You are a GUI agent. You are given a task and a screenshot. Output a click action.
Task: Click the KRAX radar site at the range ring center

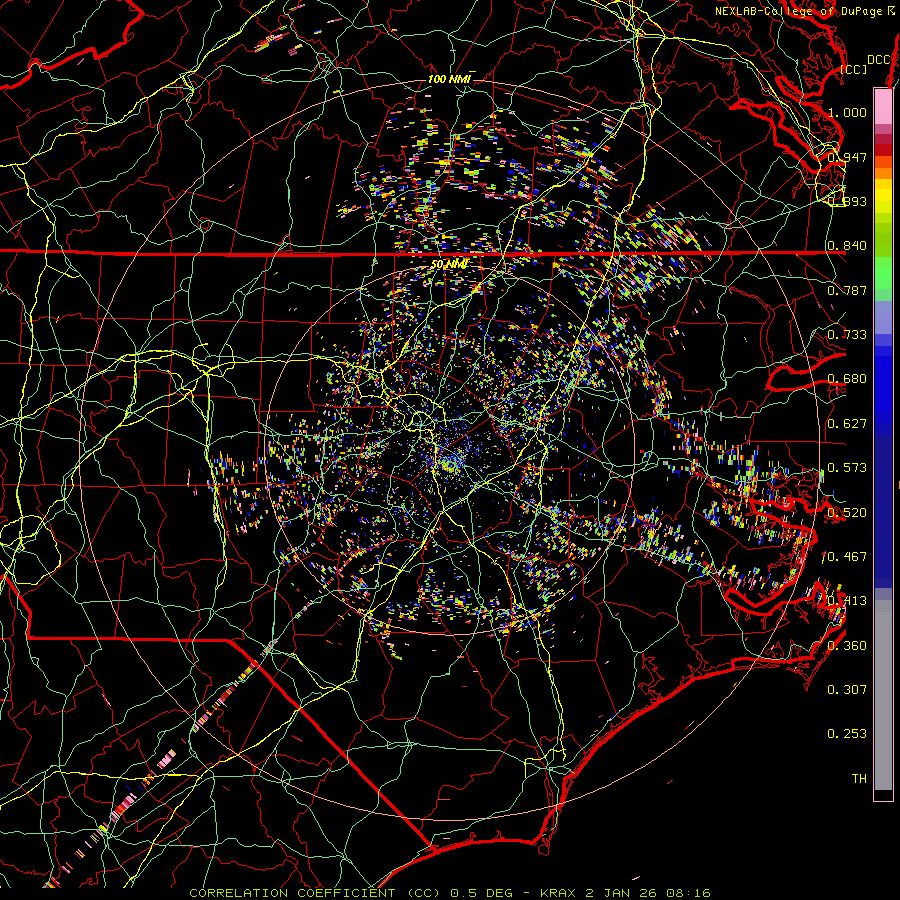[449, 449]
